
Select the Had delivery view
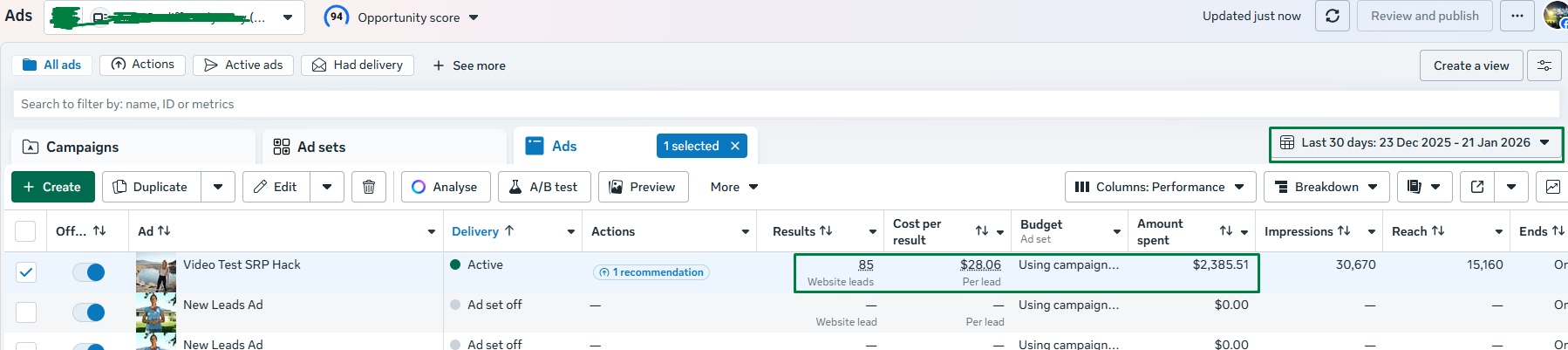click(358, 65)
